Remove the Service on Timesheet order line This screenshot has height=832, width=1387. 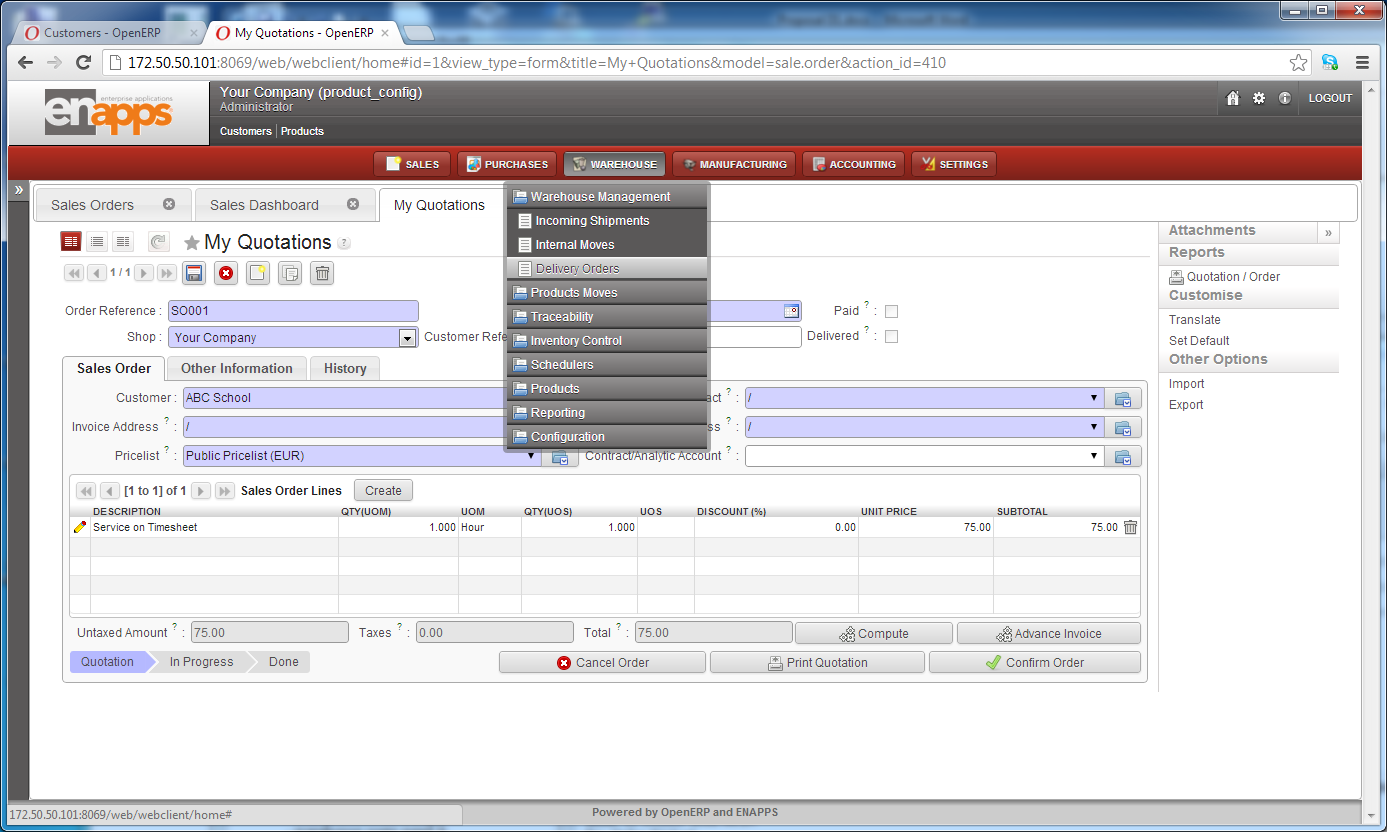click(1130, 527)
